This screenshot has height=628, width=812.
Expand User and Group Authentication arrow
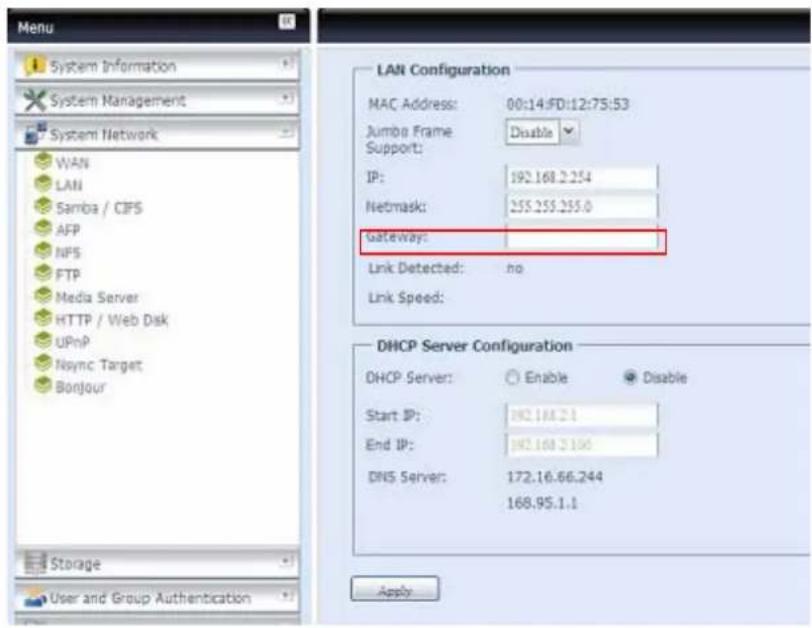pyautogui.click(x=286, y=596)
